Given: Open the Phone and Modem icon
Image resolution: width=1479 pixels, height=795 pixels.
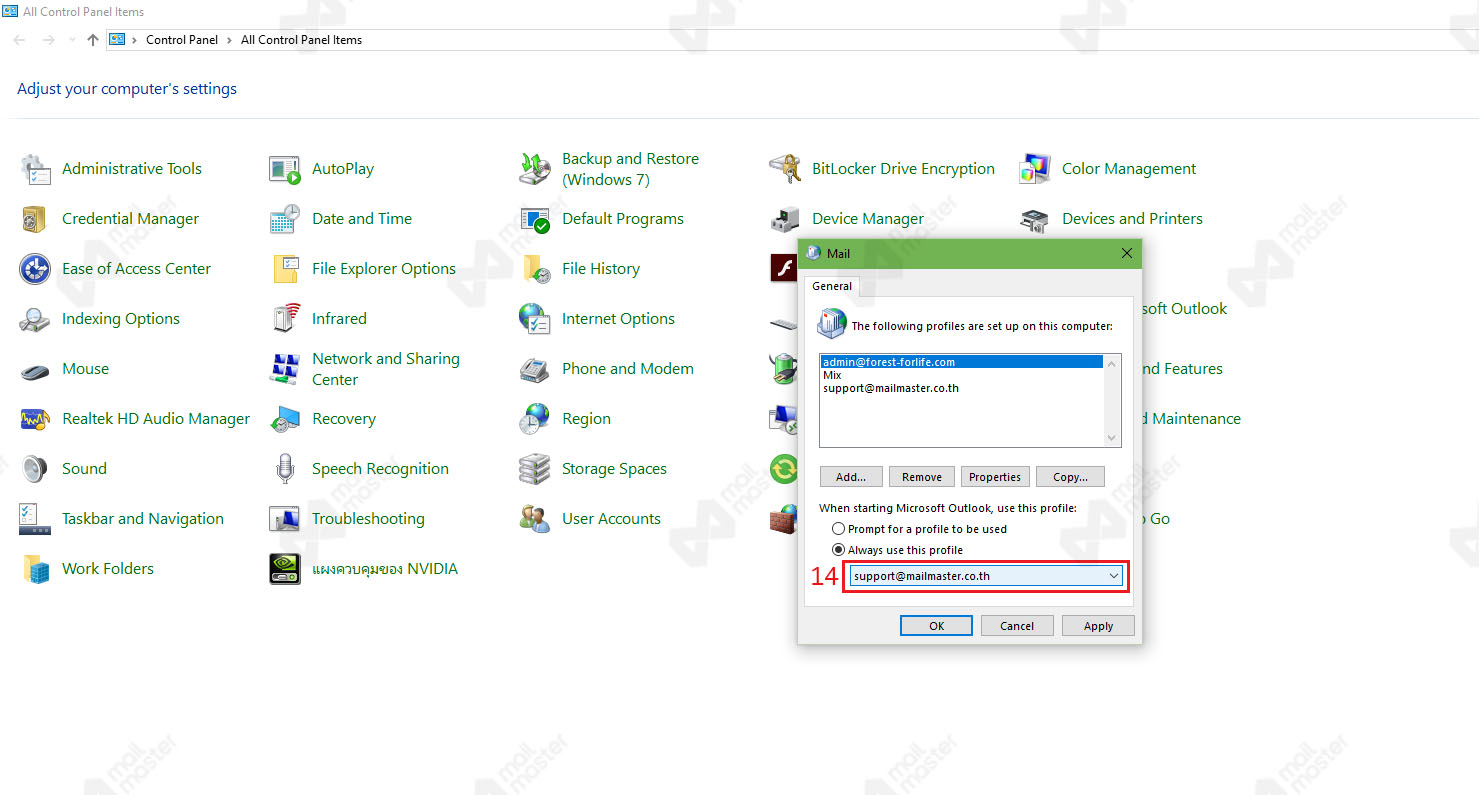Looking at the screenshot, I should pos(535,369).
